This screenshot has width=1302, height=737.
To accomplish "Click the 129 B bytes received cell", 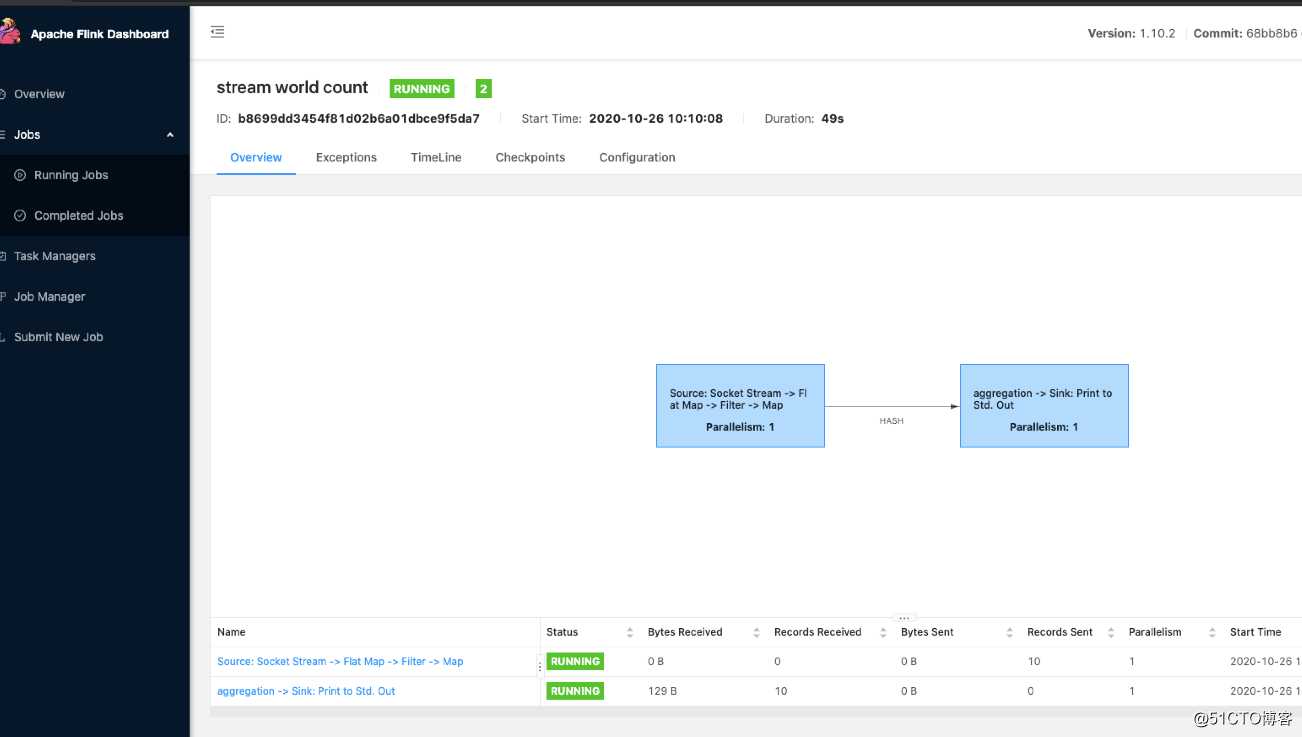I will tap(662, 691).
